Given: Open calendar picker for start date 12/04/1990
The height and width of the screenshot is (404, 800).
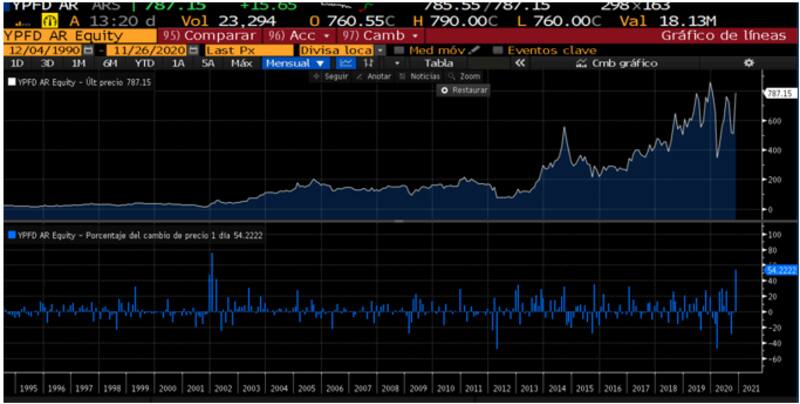Looking at the screenshot, I should [x=87, y=50].
